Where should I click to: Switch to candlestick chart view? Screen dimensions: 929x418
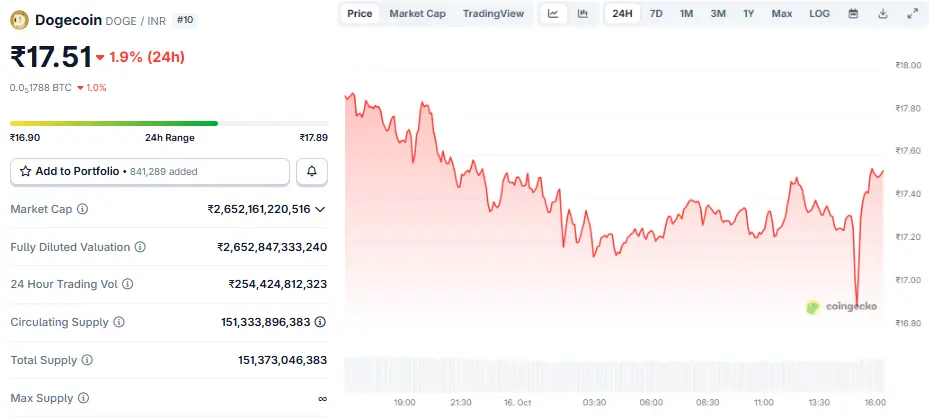point(582,14)
